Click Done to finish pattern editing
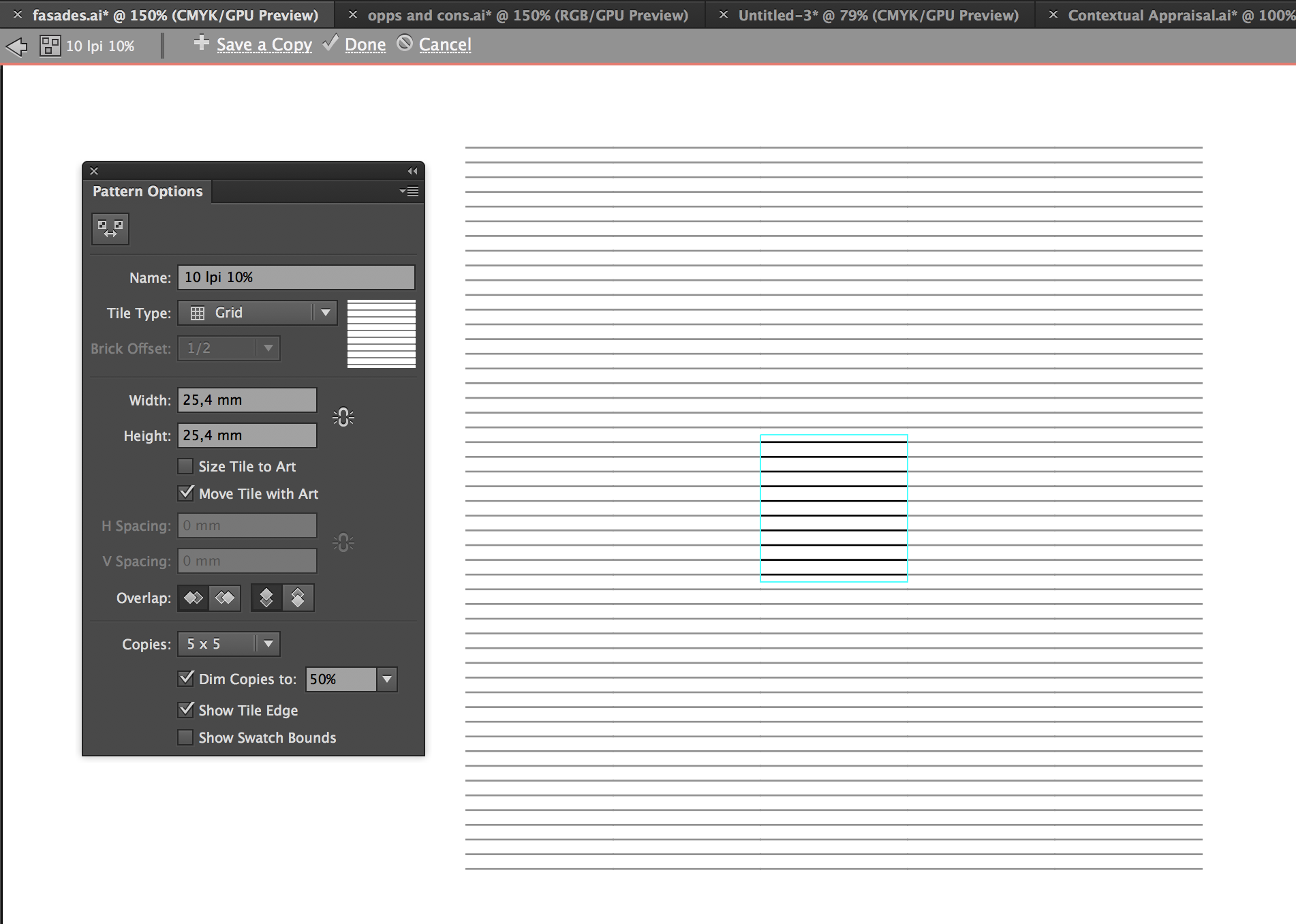The height and width of the screenshot is (924, 1296). (365, 45)
